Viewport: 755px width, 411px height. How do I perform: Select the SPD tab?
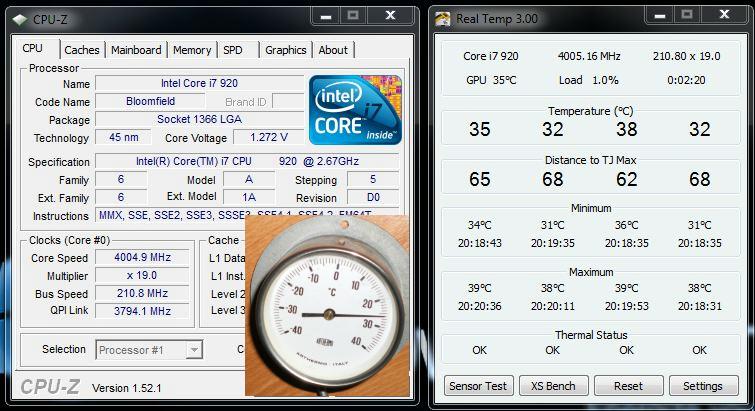point(233,50)
